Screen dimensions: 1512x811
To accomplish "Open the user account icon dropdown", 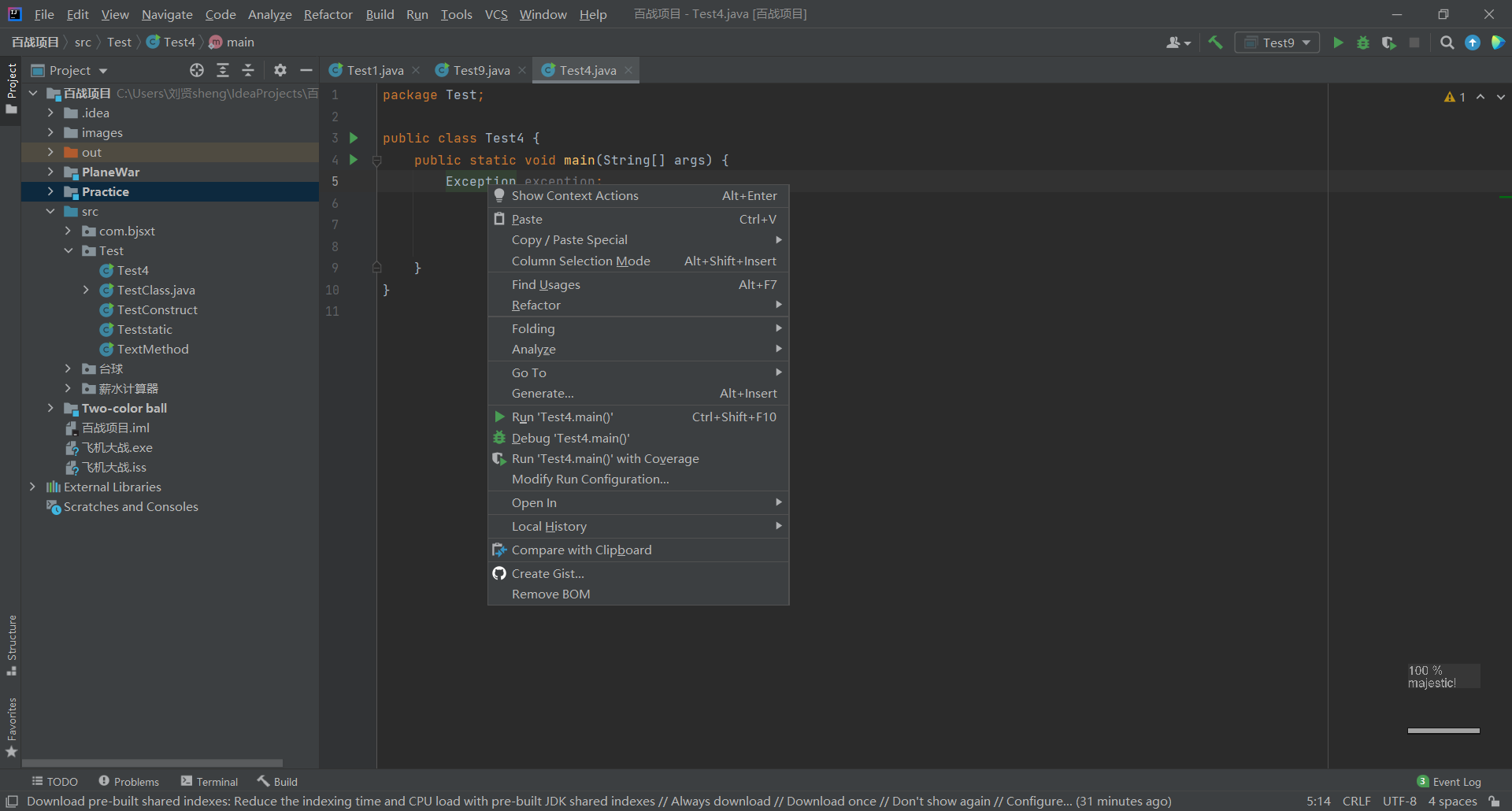I will tap(1178, 43).
